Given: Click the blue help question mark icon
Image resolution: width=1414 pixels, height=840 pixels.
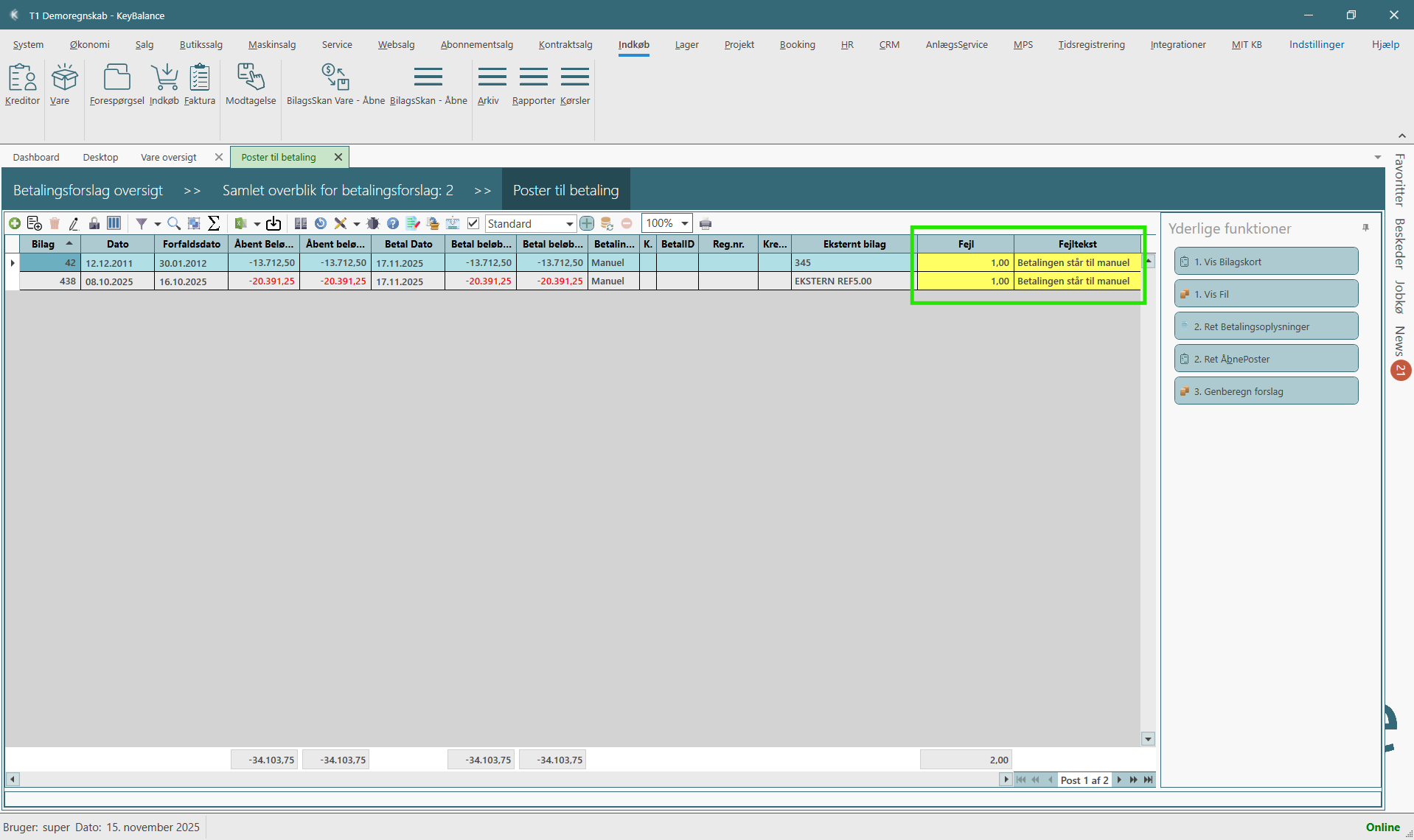Looking at the screenshot, I should (x=393, y=223).
